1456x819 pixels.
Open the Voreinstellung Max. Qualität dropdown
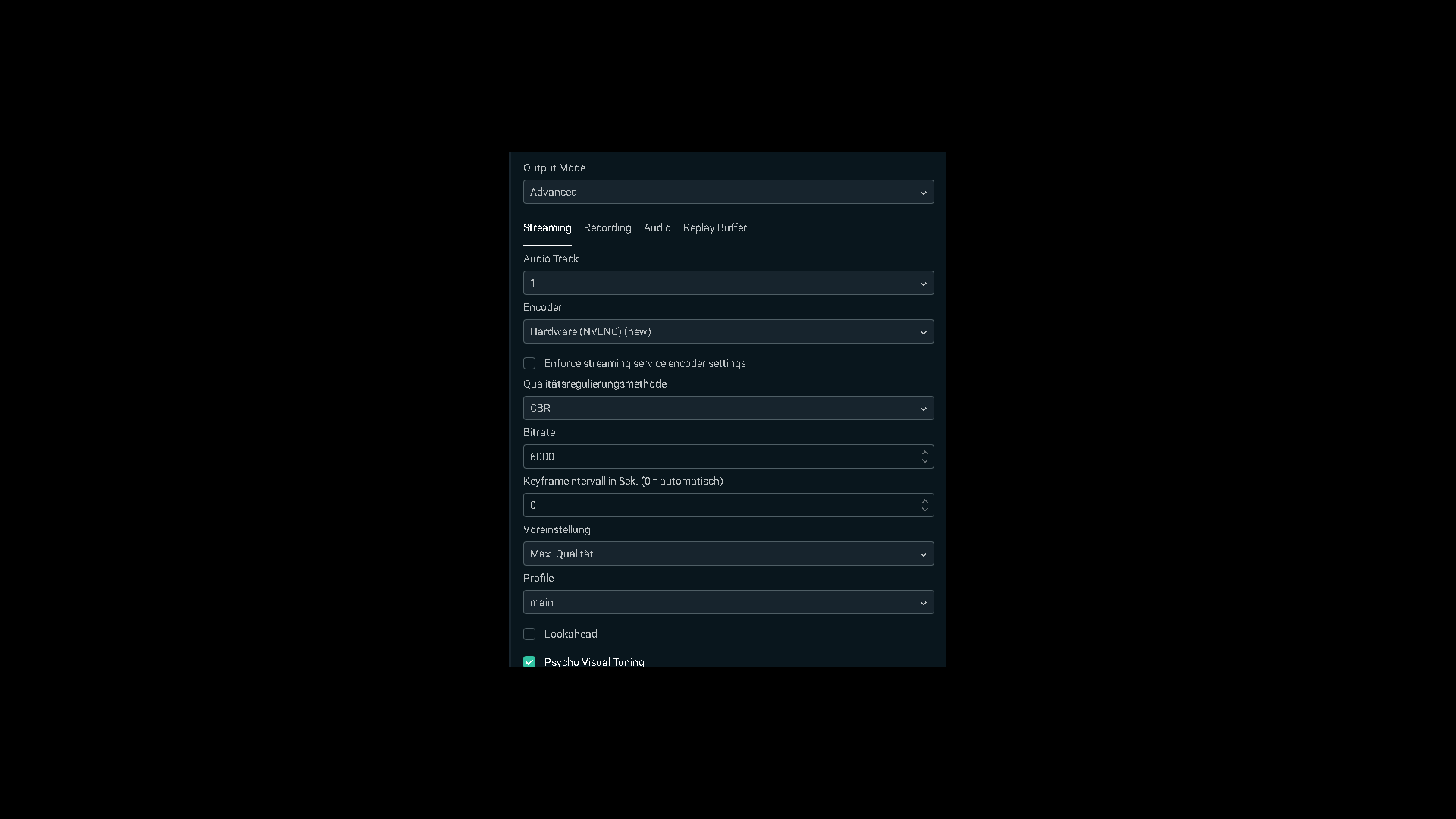tap(728, 554)
